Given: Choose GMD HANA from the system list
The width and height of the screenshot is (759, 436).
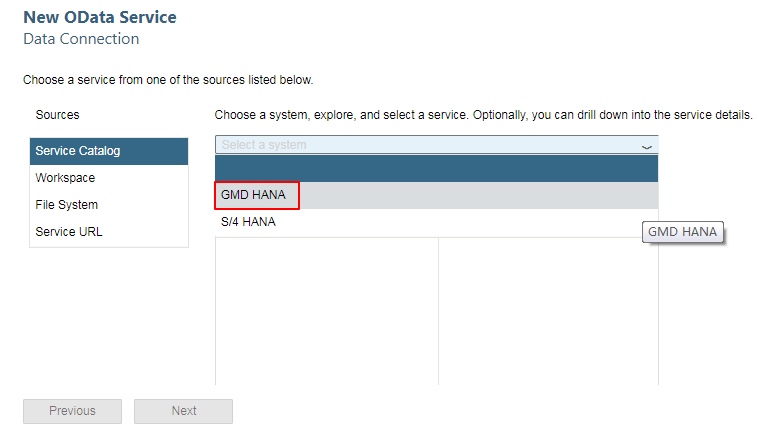Looking at the screenshot, I should click(x=258, y=195).
